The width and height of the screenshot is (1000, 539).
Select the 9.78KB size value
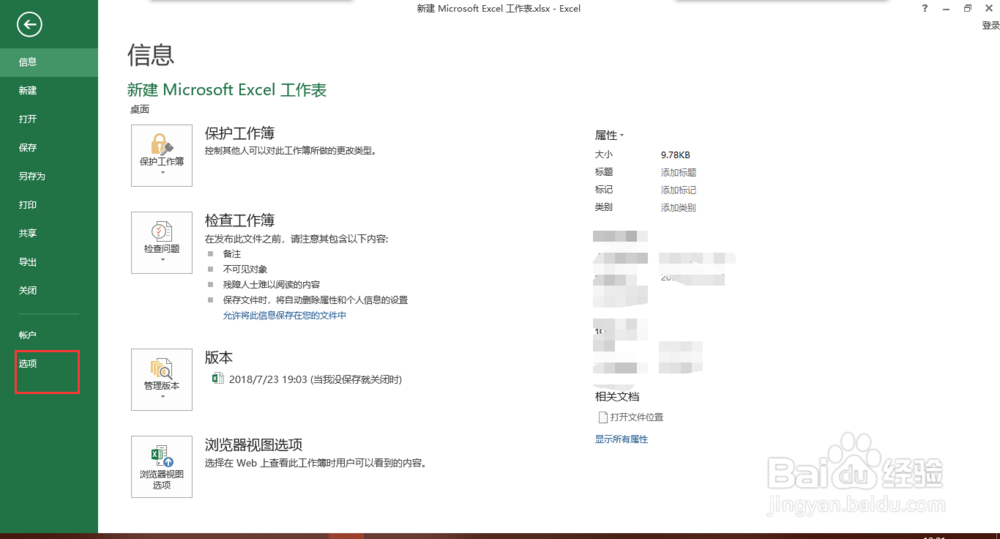[675, 155]
